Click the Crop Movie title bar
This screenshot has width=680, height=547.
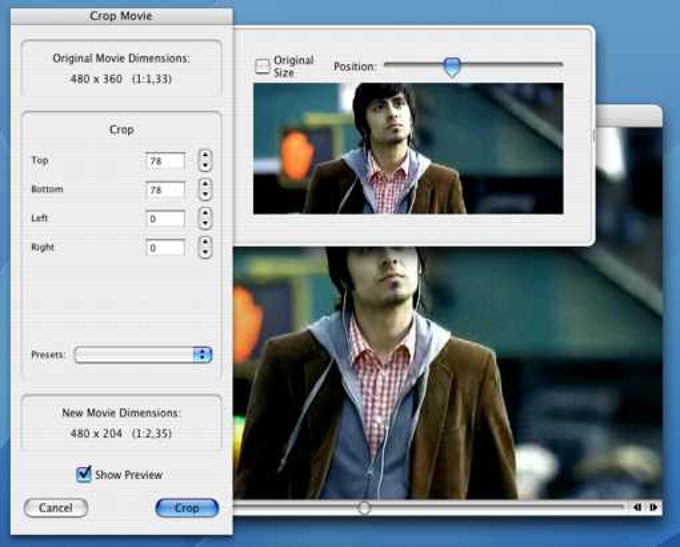(121, 16)
